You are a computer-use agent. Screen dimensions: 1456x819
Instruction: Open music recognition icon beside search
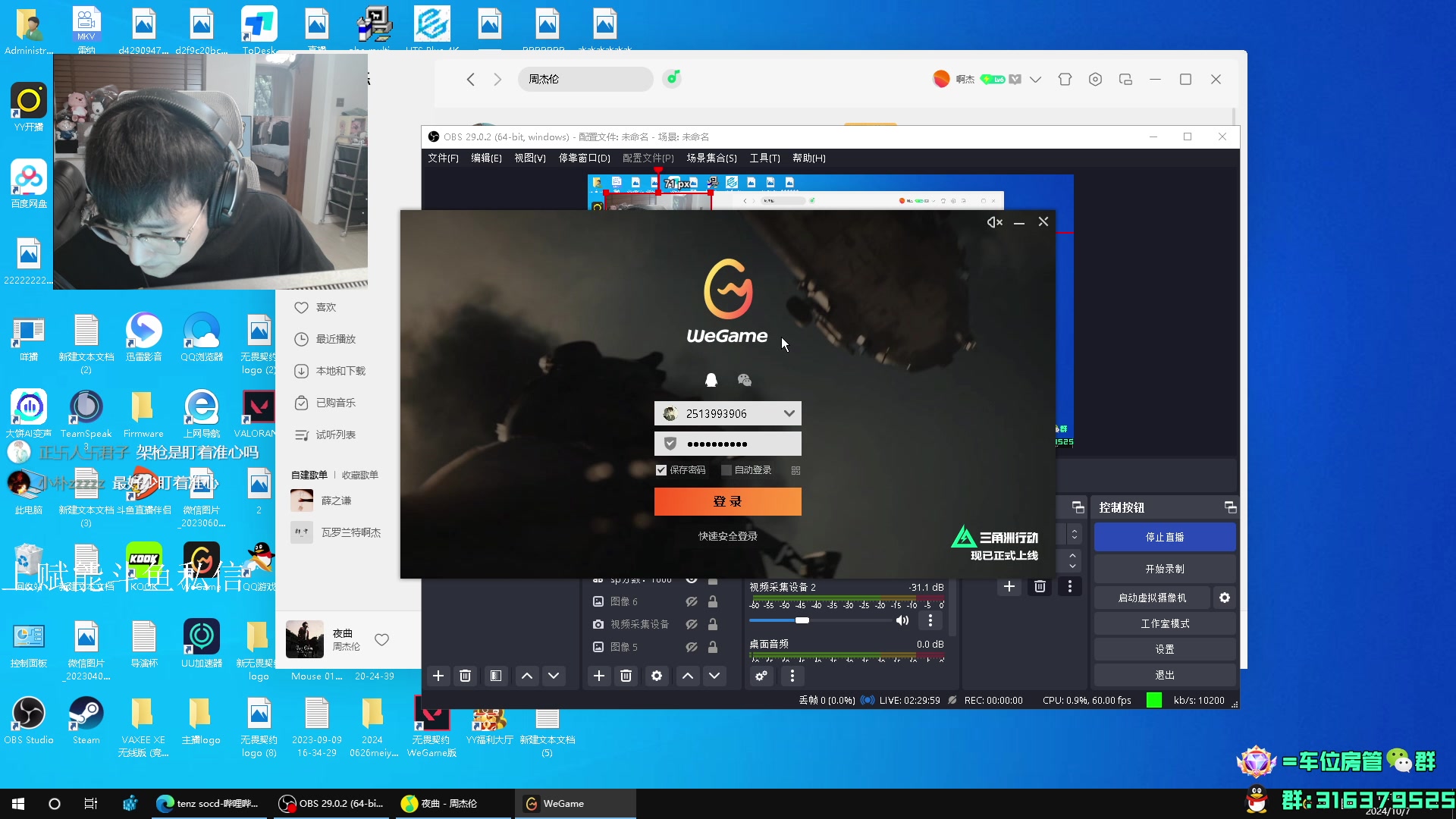pyautogui.click(x=672, y=78)
